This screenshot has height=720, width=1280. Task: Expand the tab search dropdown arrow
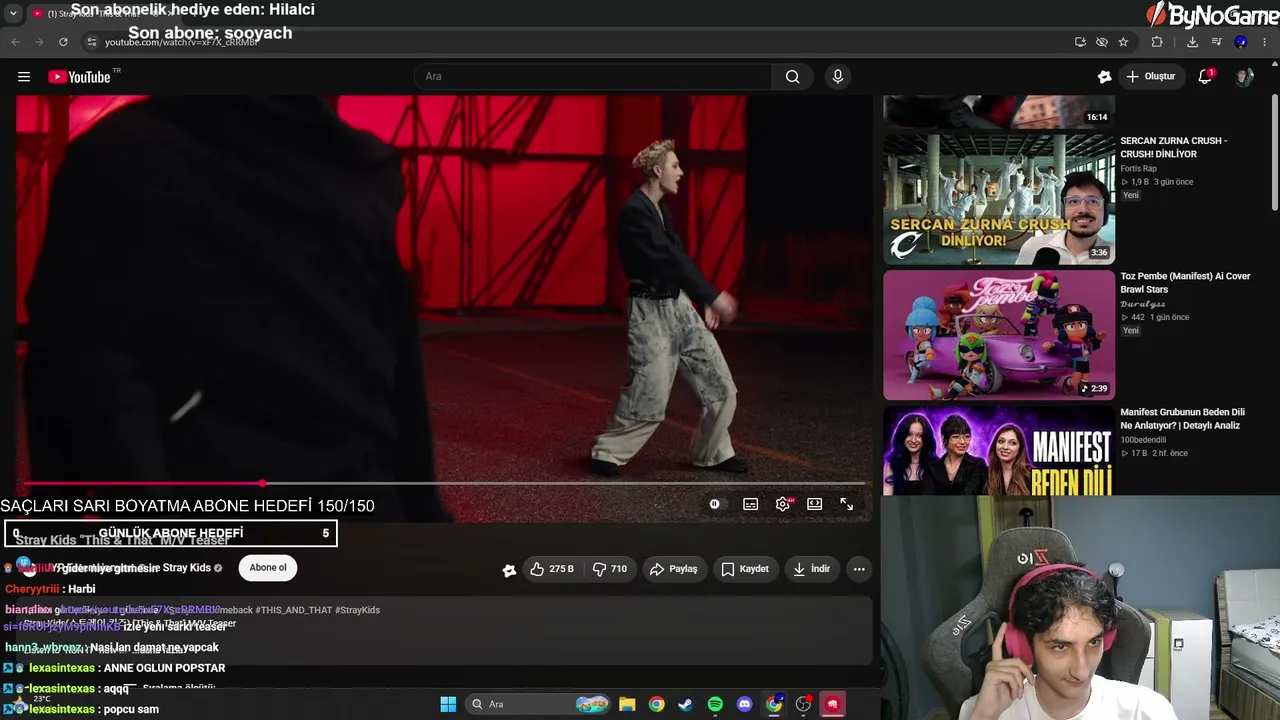13,13
